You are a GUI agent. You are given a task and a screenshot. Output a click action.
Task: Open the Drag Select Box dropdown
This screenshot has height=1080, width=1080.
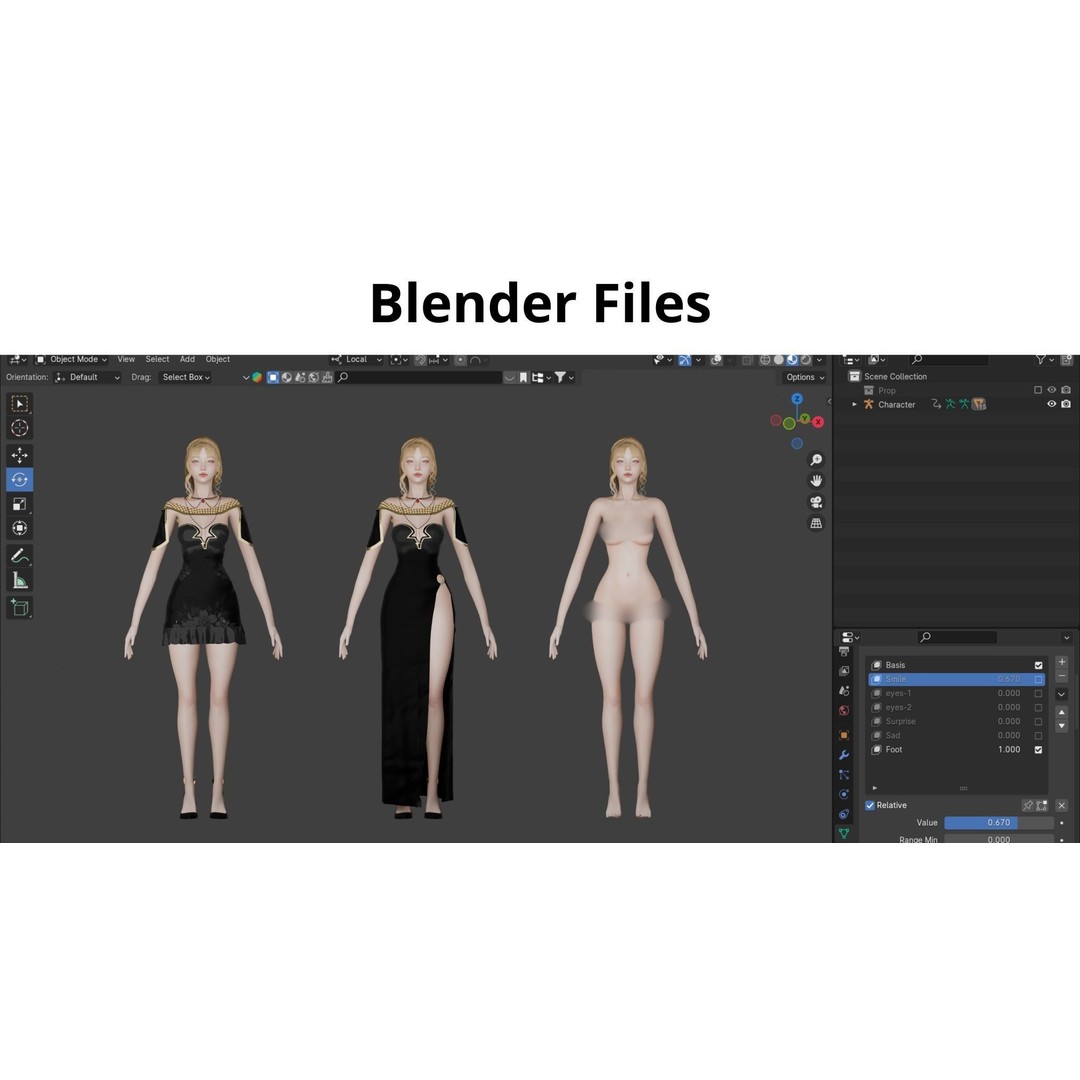186,377
